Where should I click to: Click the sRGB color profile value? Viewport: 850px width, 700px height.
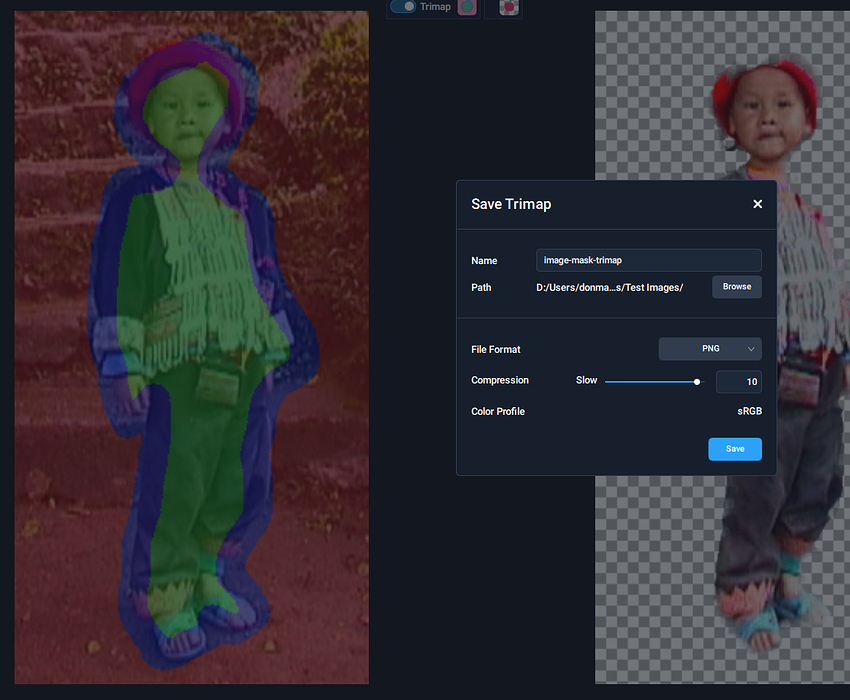[749, 411]
